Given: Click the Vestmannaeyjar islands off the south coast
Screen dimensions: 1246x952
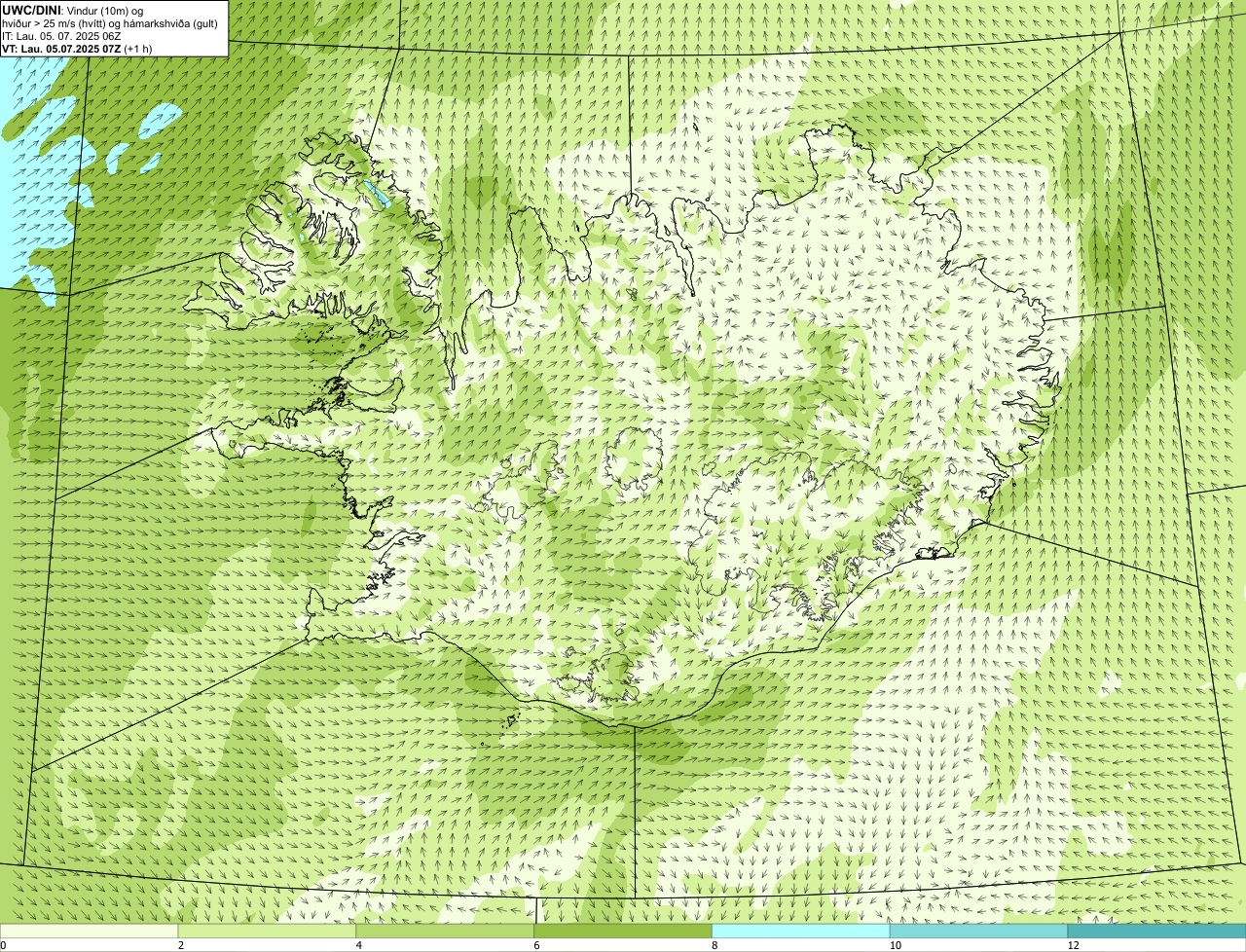Looking at the screenshot, I should (511, 721).
